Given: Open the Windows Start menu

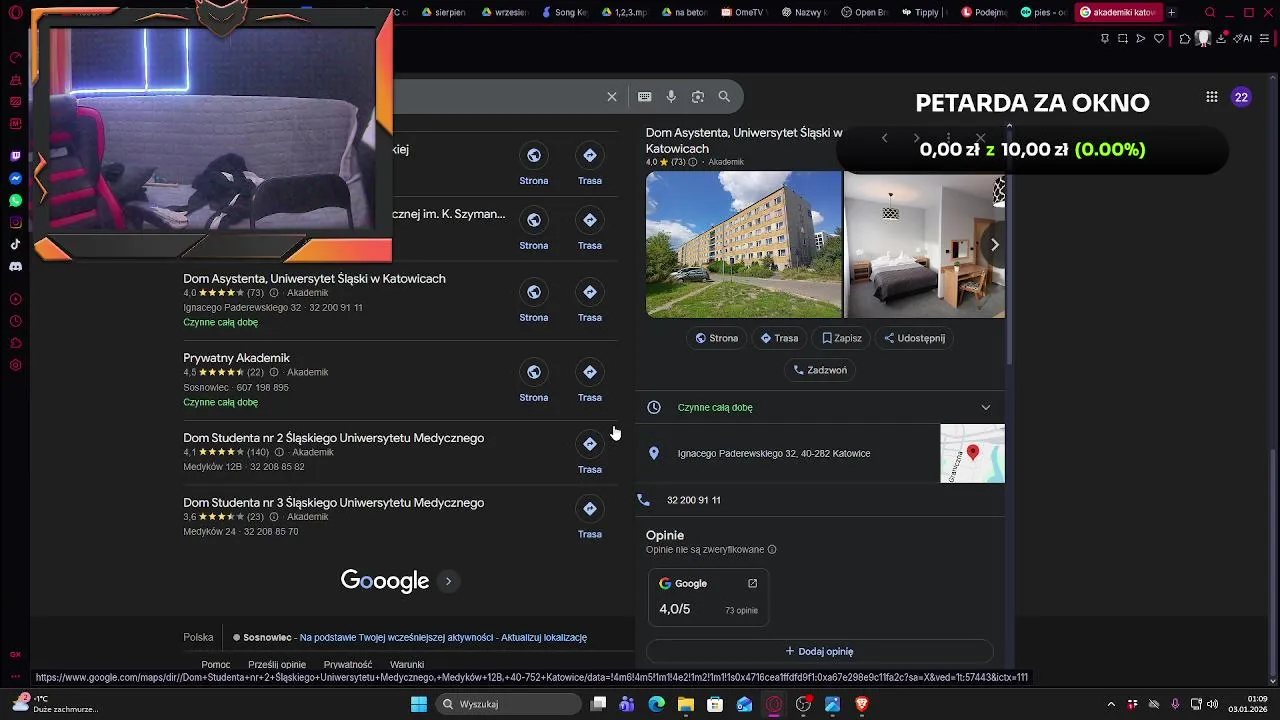Looking at the screenshot, I should 419,704.
